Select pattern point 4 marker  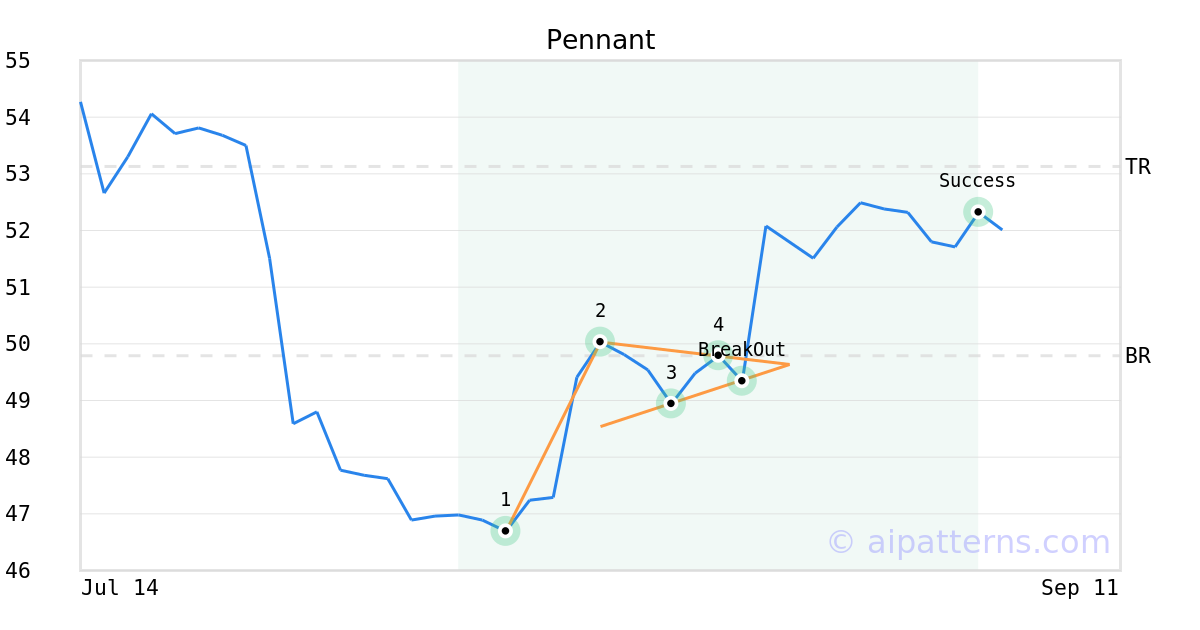tap(718, 355)
